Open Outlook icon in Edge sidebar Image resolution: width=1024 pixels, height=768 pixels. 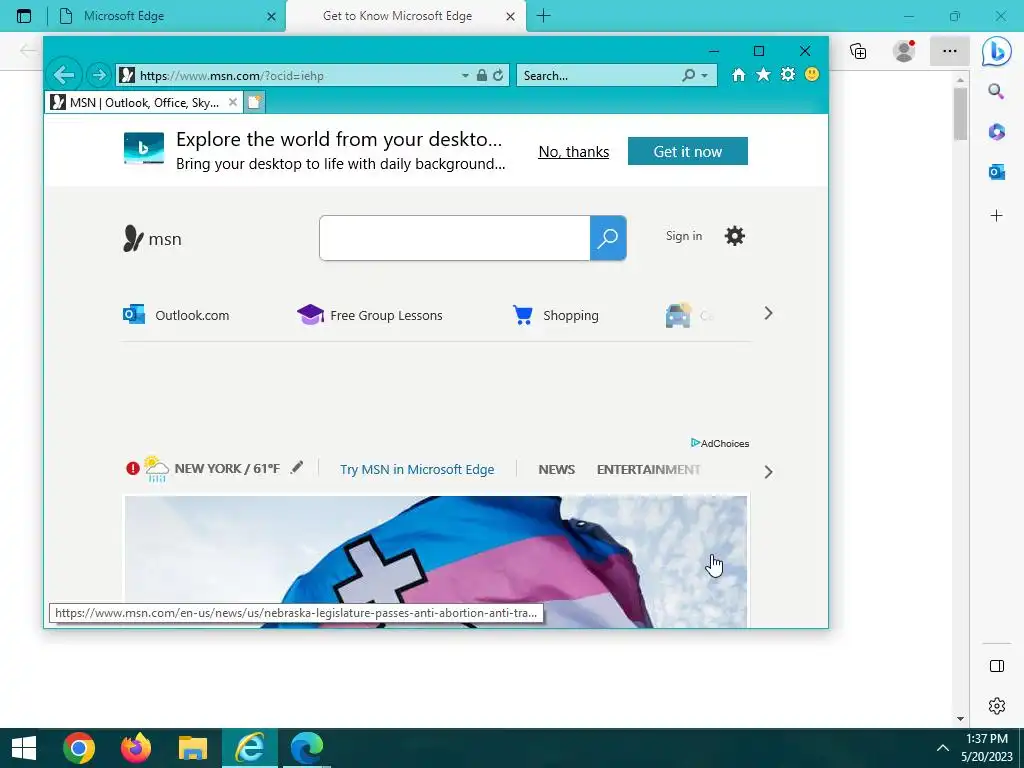997,172
